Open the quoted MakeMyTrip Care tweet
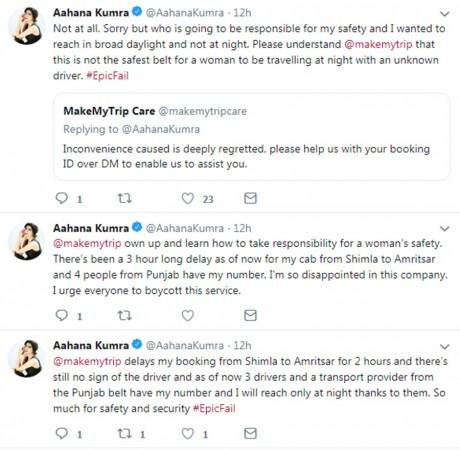 252,137
